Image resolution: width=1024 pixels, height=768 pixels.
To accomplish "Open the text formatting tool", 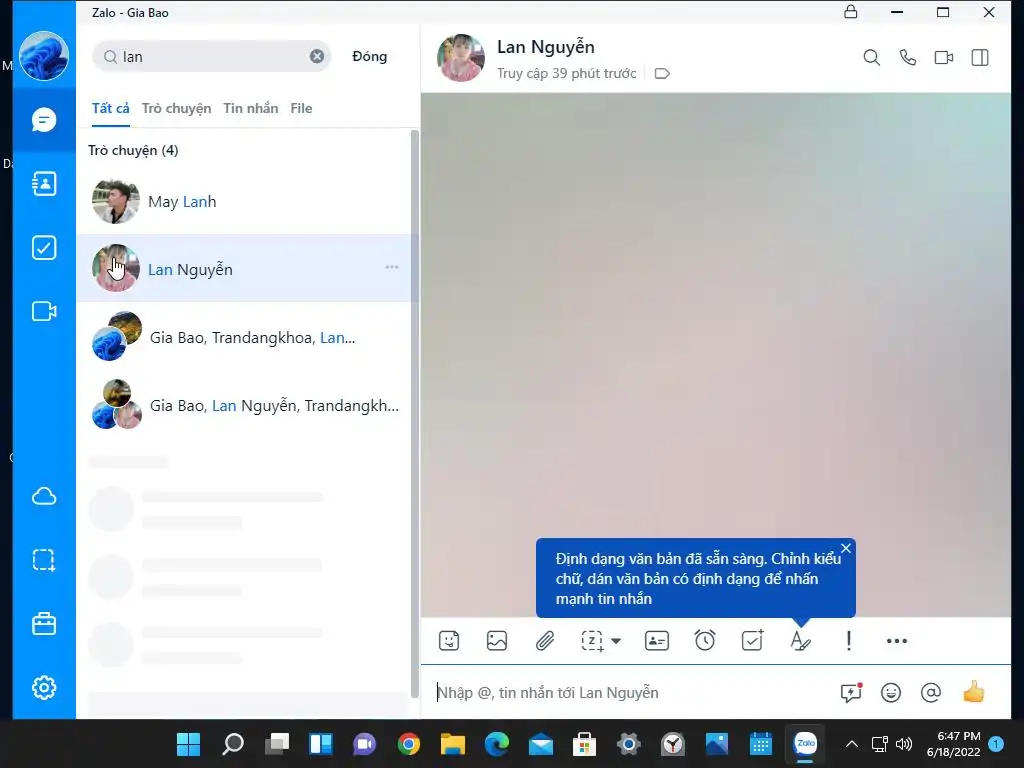I will pos(800,641).
